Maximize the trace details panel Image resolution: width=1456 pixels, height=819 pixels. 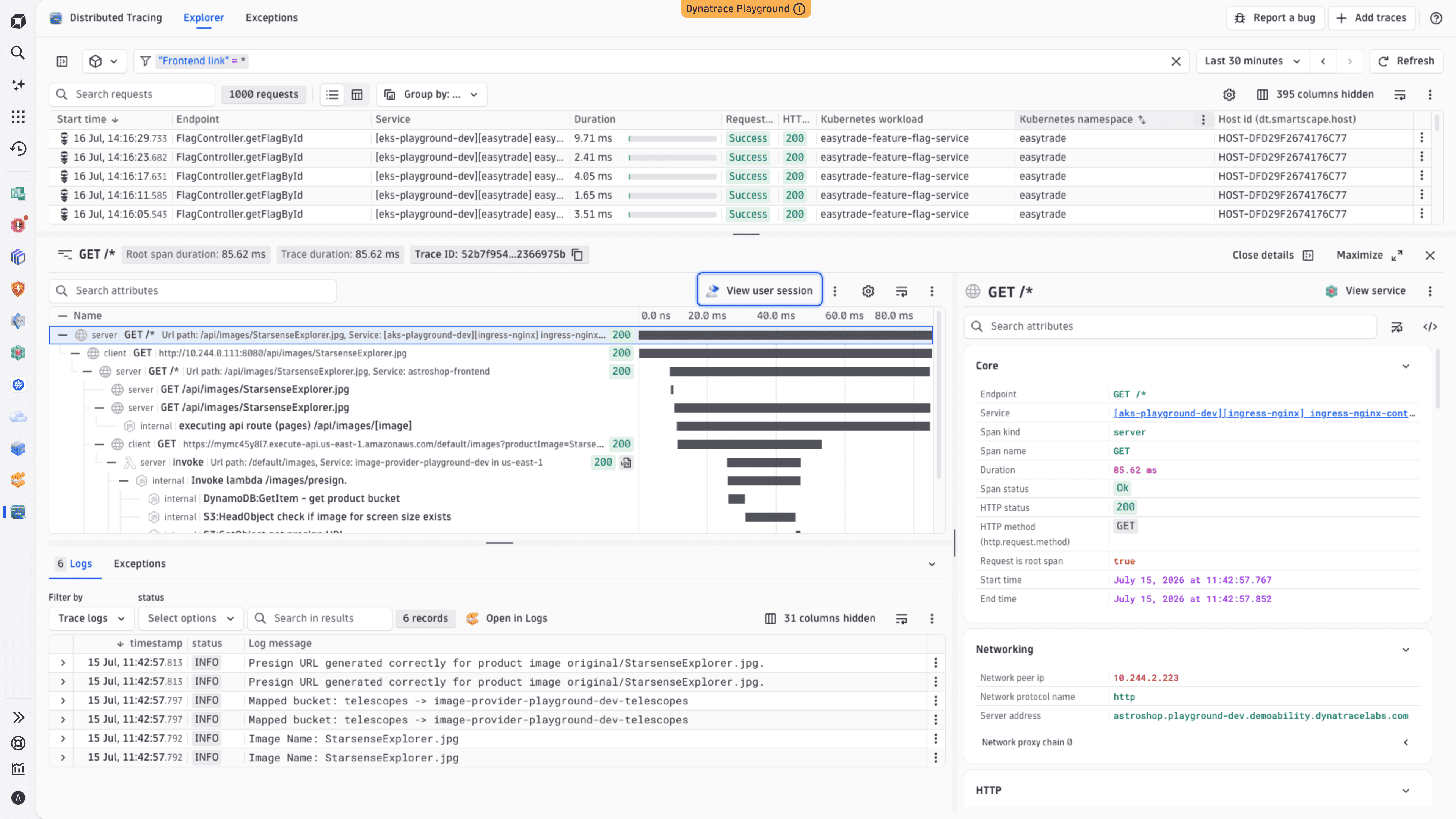1370,255
